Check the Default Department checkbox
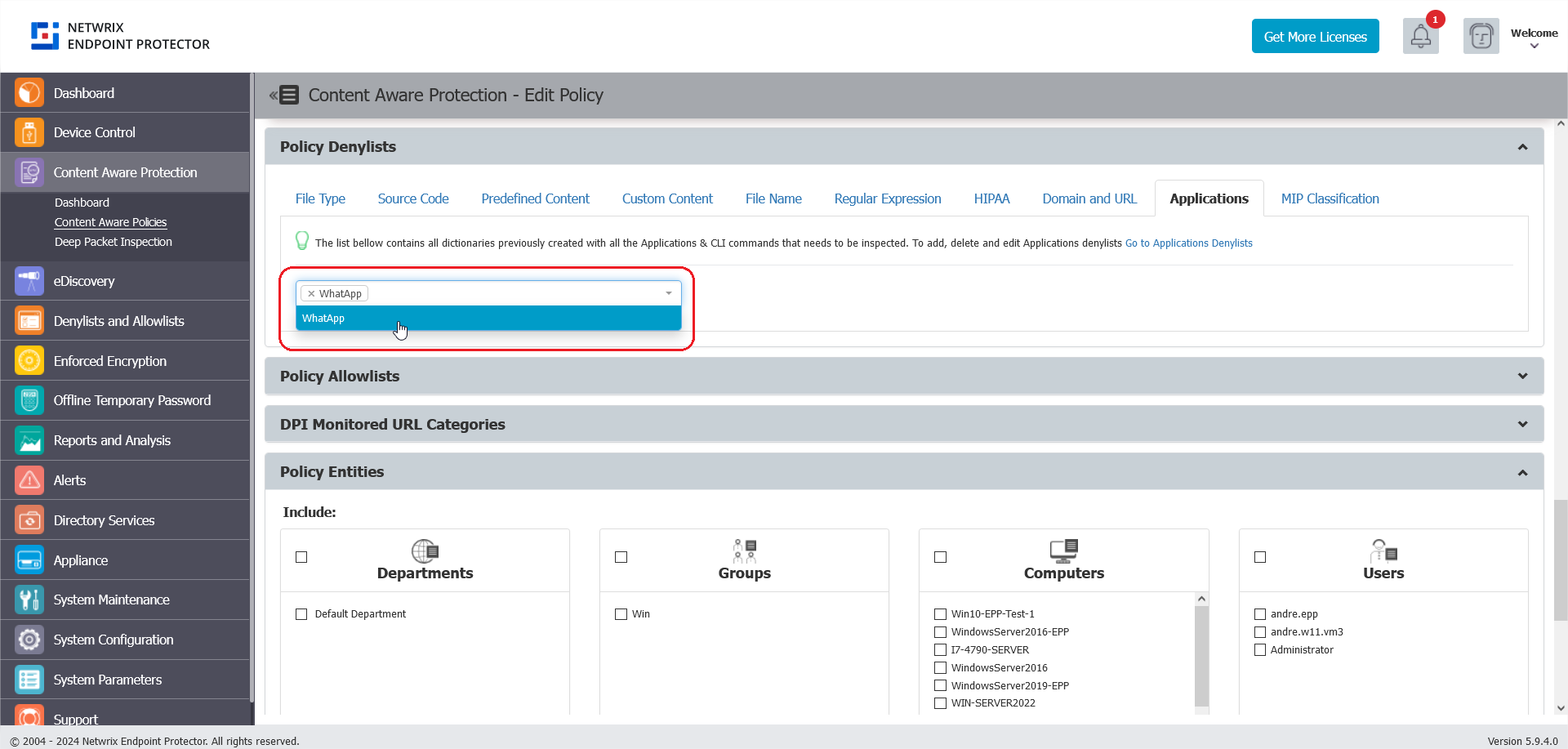 point(301,613)
